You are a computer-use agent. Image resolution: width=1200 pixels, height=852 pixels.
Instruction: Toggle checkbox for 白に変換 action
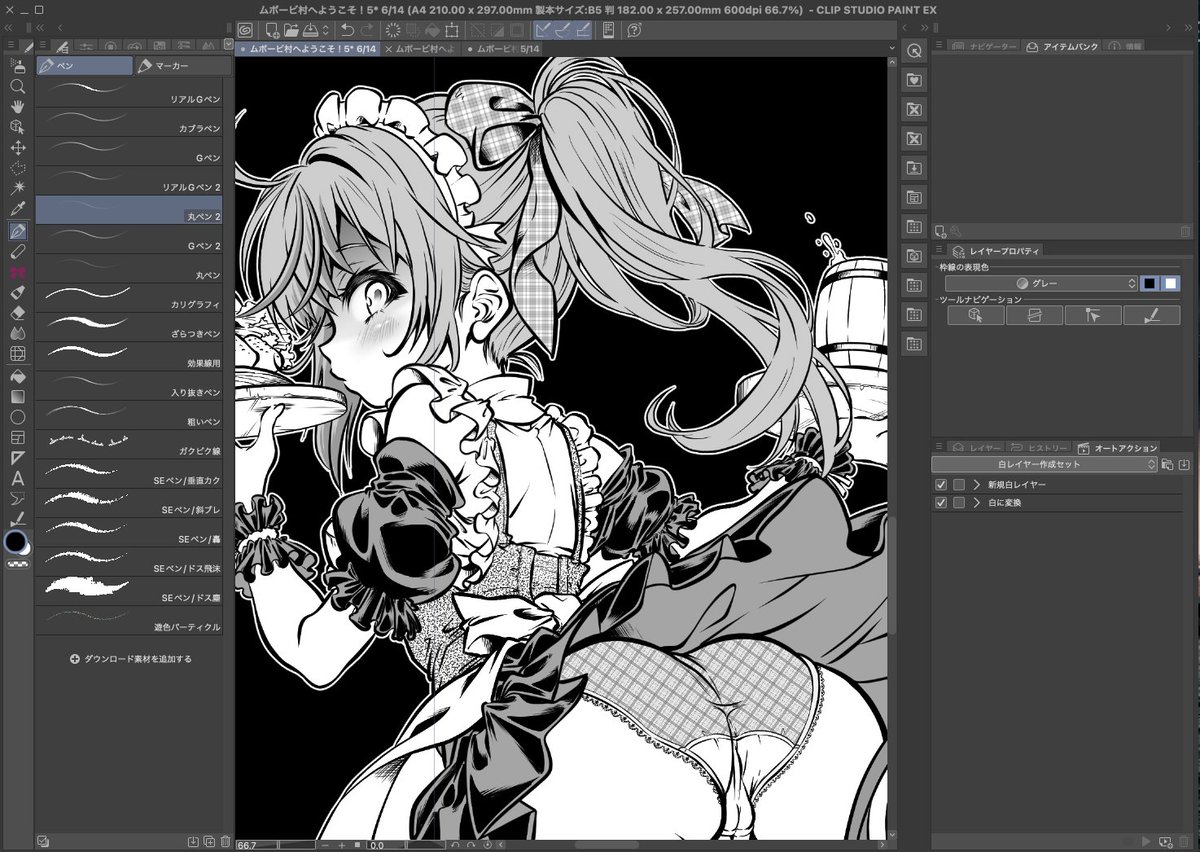pos(940,503)
